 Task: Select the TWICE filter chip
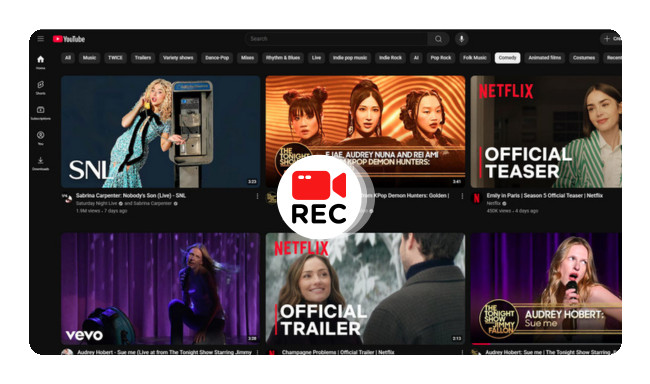[115, 58]
